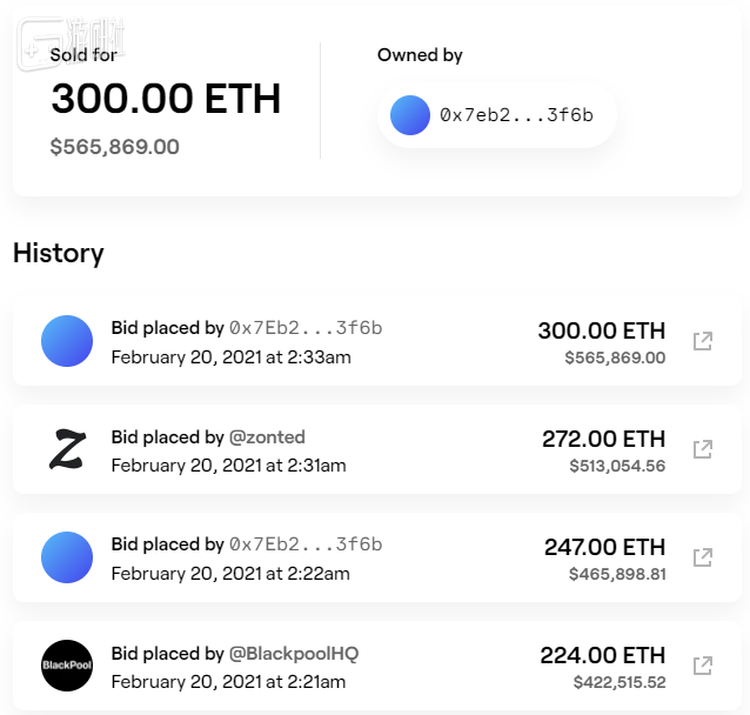Open external link for 272.00 ETH bid
This screenshot has width=750, height=715.
pyautogui.click(x=703, y=449)
